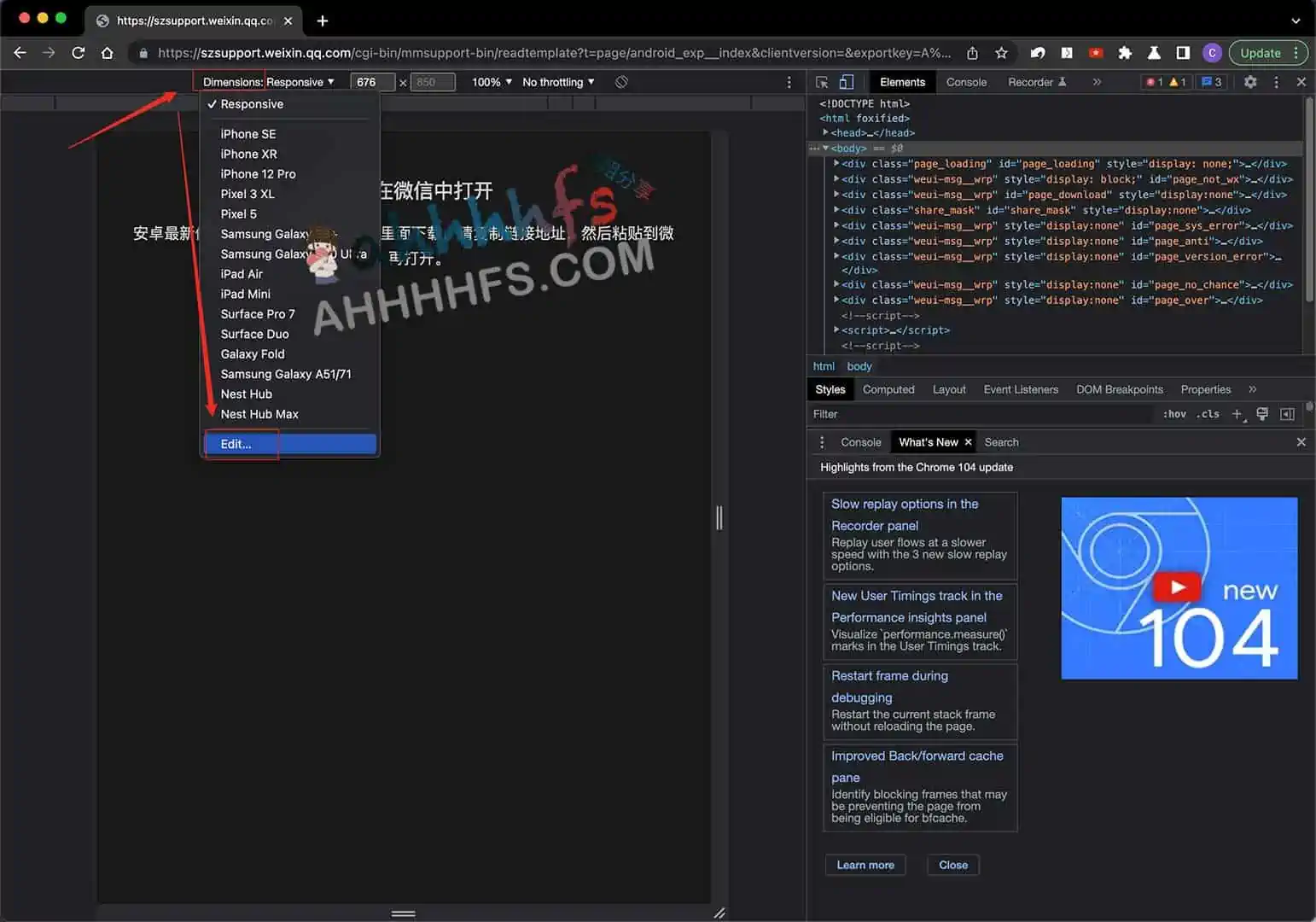The image size is (1316, 922).
Task: Open Chrome extensions puzzle icon
Action: point(1125,53)
